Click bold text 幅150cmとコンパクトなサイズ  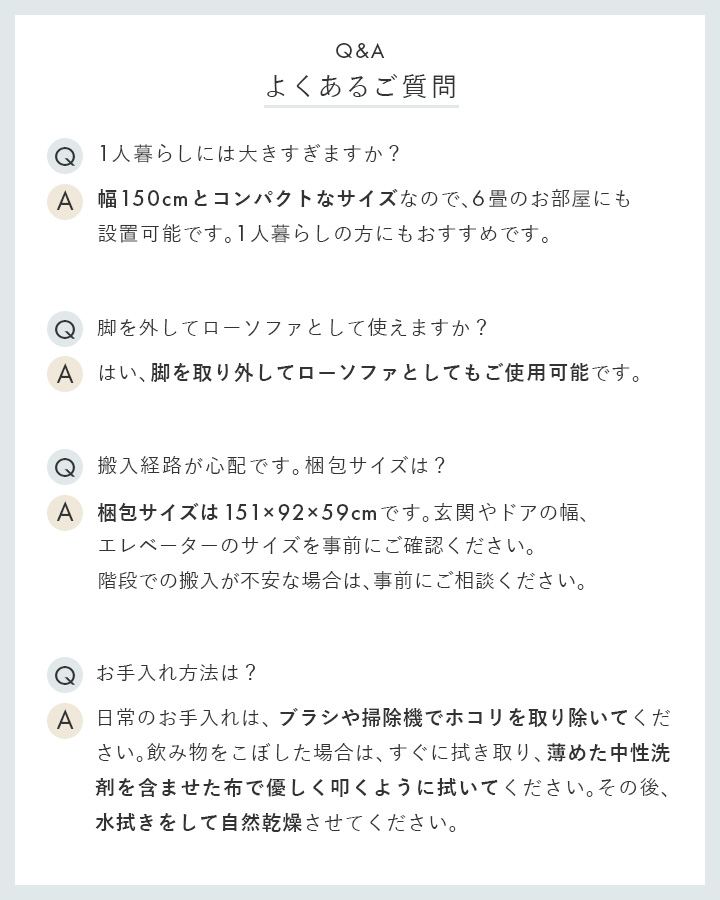[x=247, y=199]
